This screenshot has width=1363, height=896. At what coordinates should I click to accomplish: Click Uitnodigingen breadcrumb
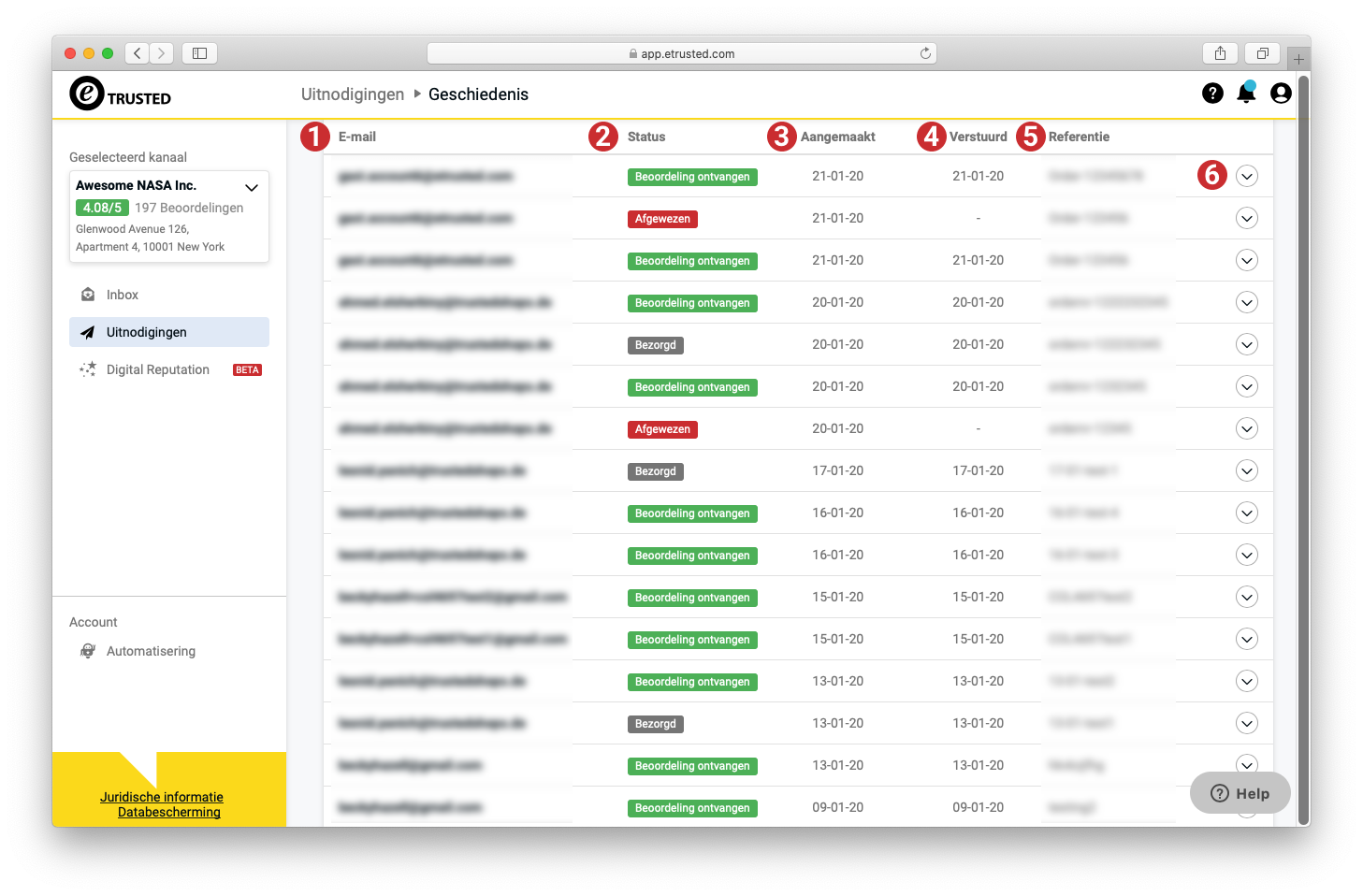tap(353, 94)
